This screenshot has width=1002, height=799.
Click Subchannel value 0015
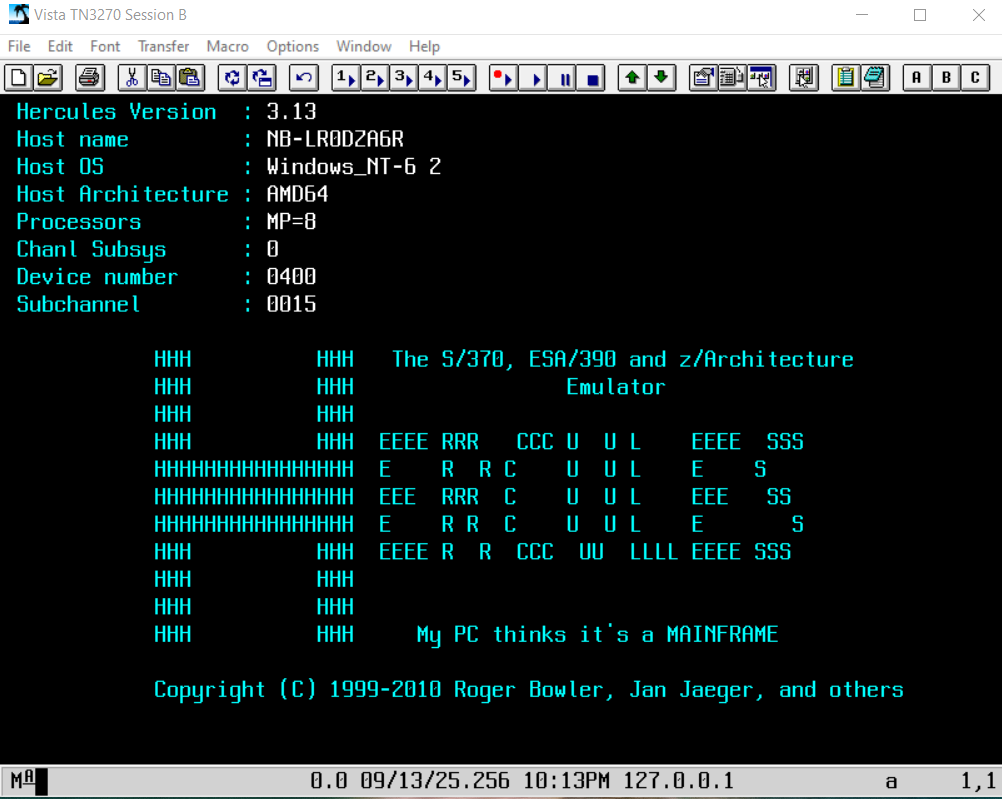tap(291, 304)
